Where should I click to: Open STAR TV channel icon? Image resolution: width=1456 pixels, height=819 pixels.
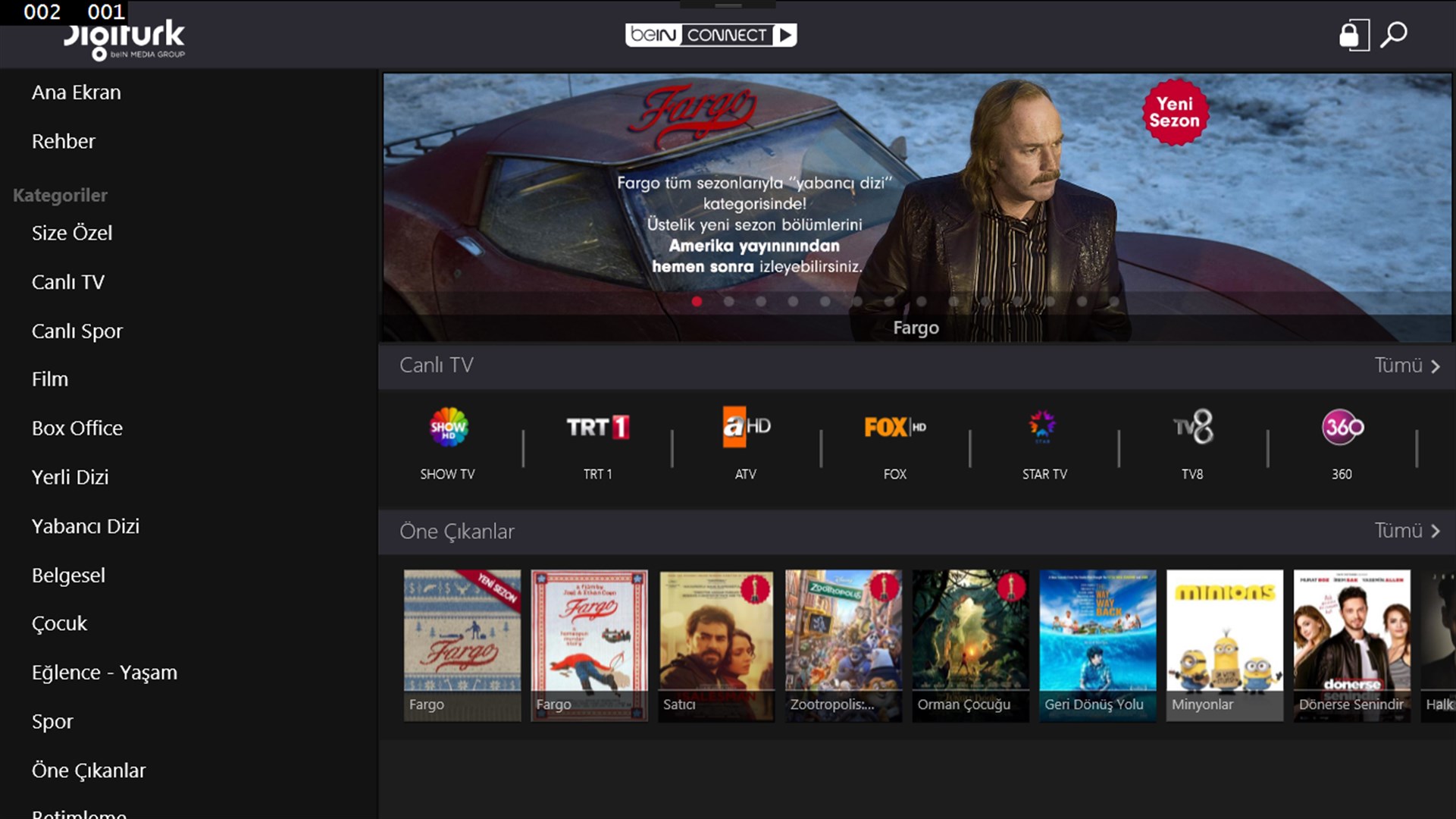tap(1043, 427)
